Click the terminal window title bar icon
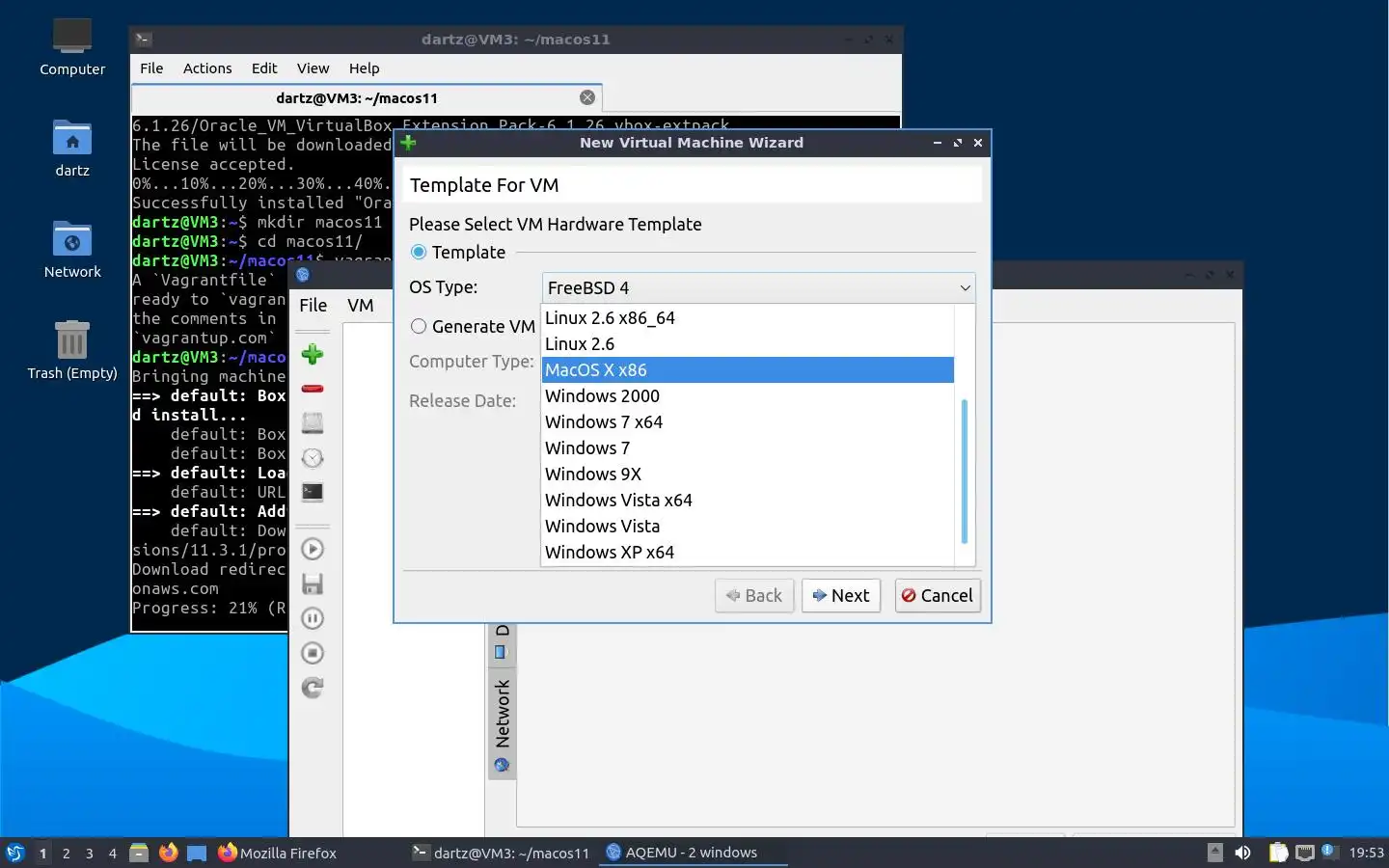 tap(143, 39)
